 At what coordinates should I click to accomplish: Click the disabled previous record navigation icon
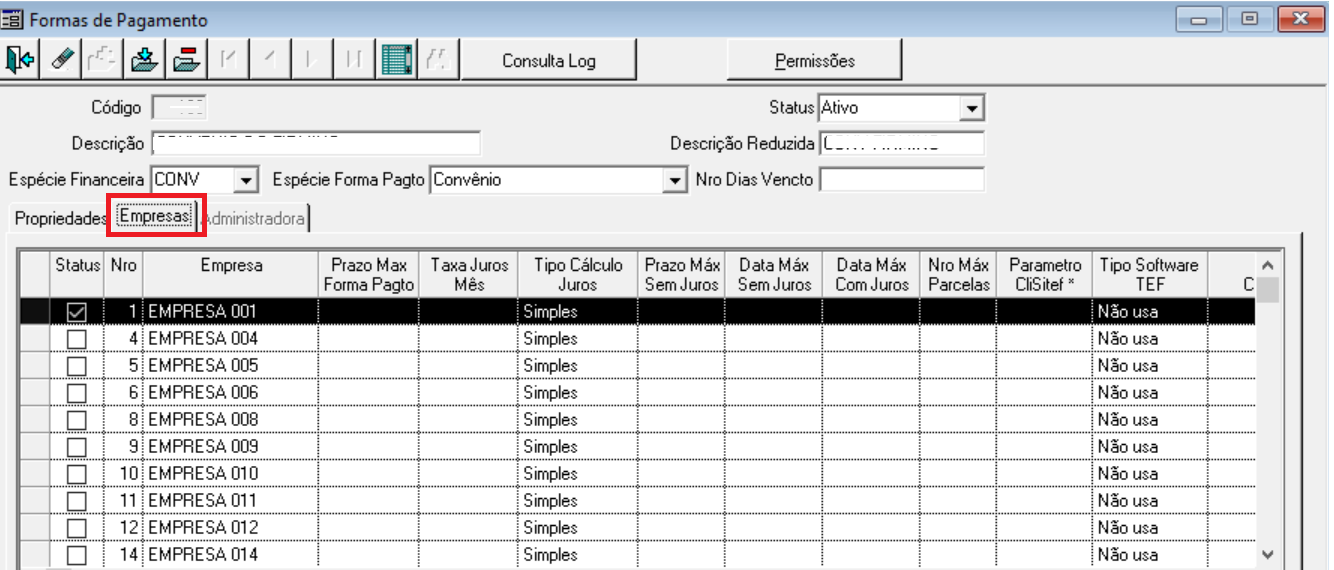coord(270,60)
